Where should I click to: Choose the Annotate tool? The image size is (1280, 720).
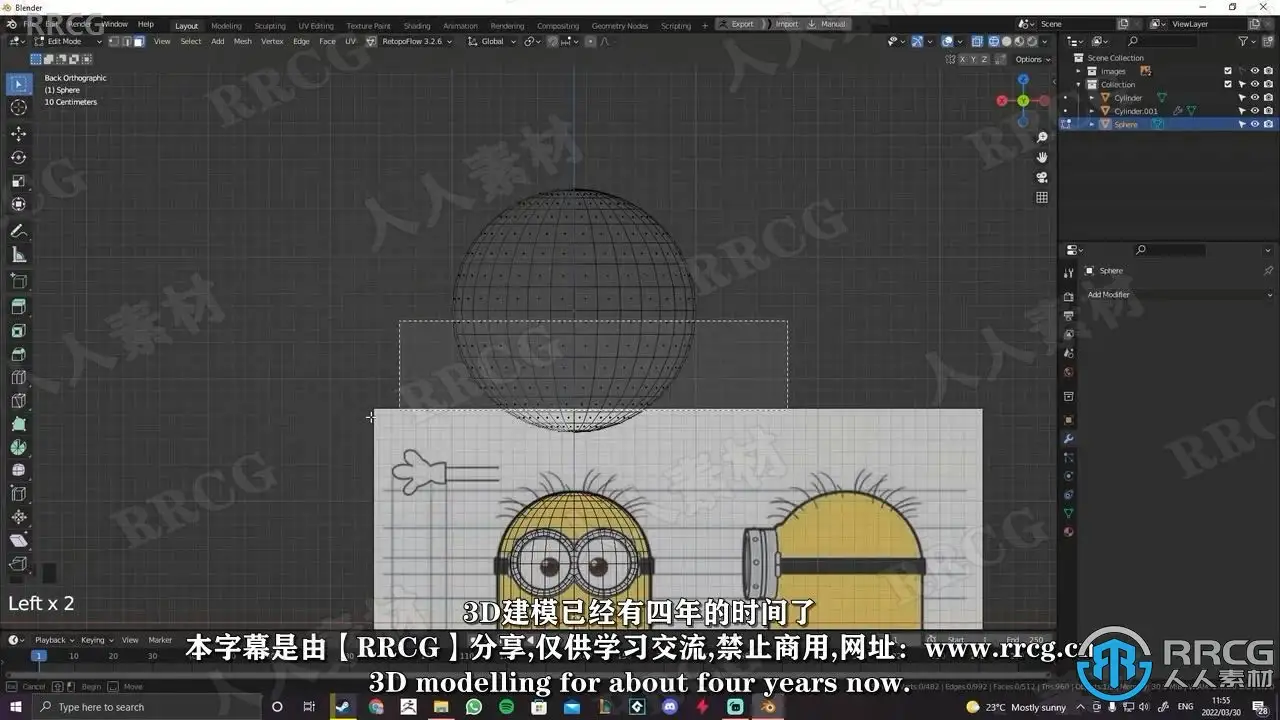18,231
